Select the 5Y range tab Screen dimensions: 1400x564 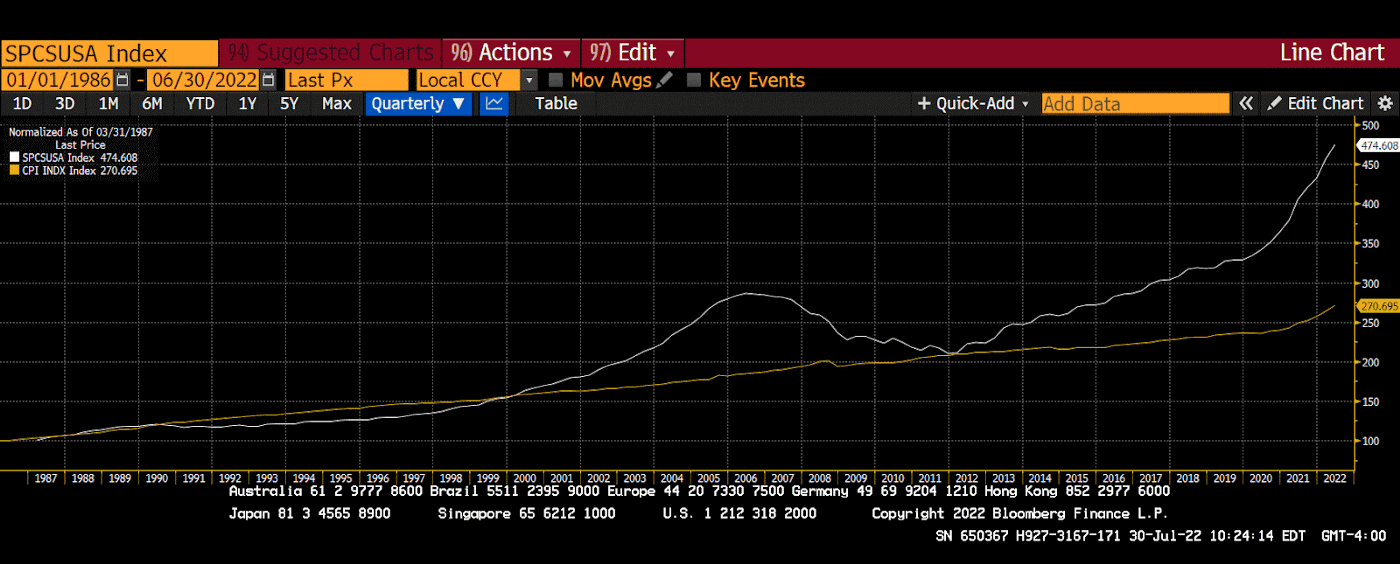pyautogui.click(x=289, y=103)
